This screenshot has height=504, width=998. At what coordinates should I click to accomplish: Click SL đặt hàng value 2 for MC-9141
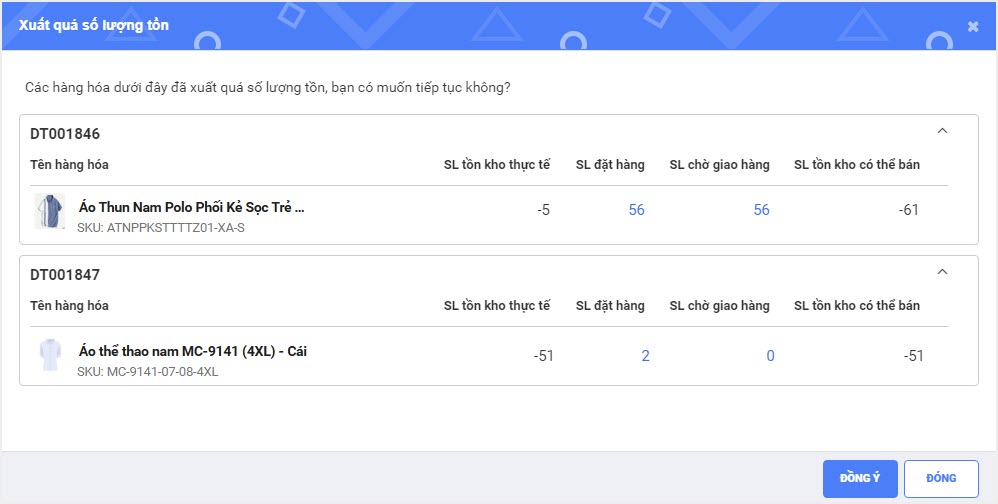645,355
